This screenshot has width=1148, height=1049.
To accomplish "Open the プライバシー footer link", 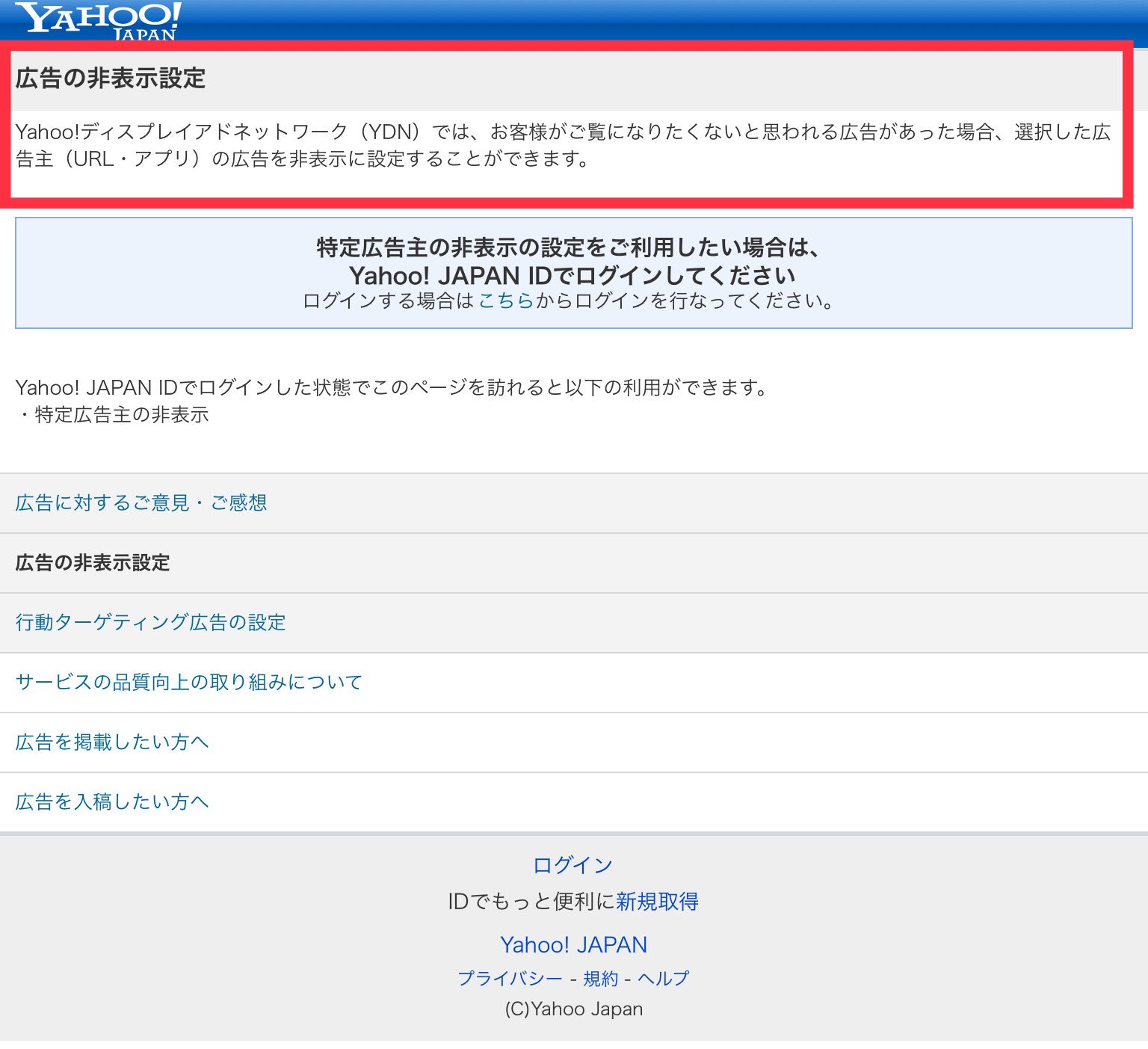I will tap(510, 978).
